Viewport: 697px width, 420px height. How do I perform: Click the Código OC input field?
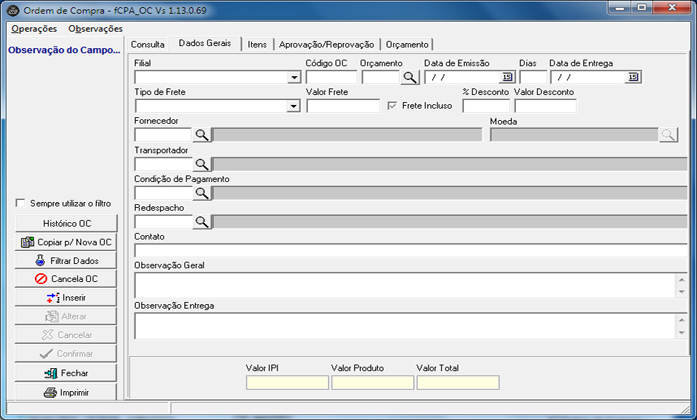coord(331,77)
